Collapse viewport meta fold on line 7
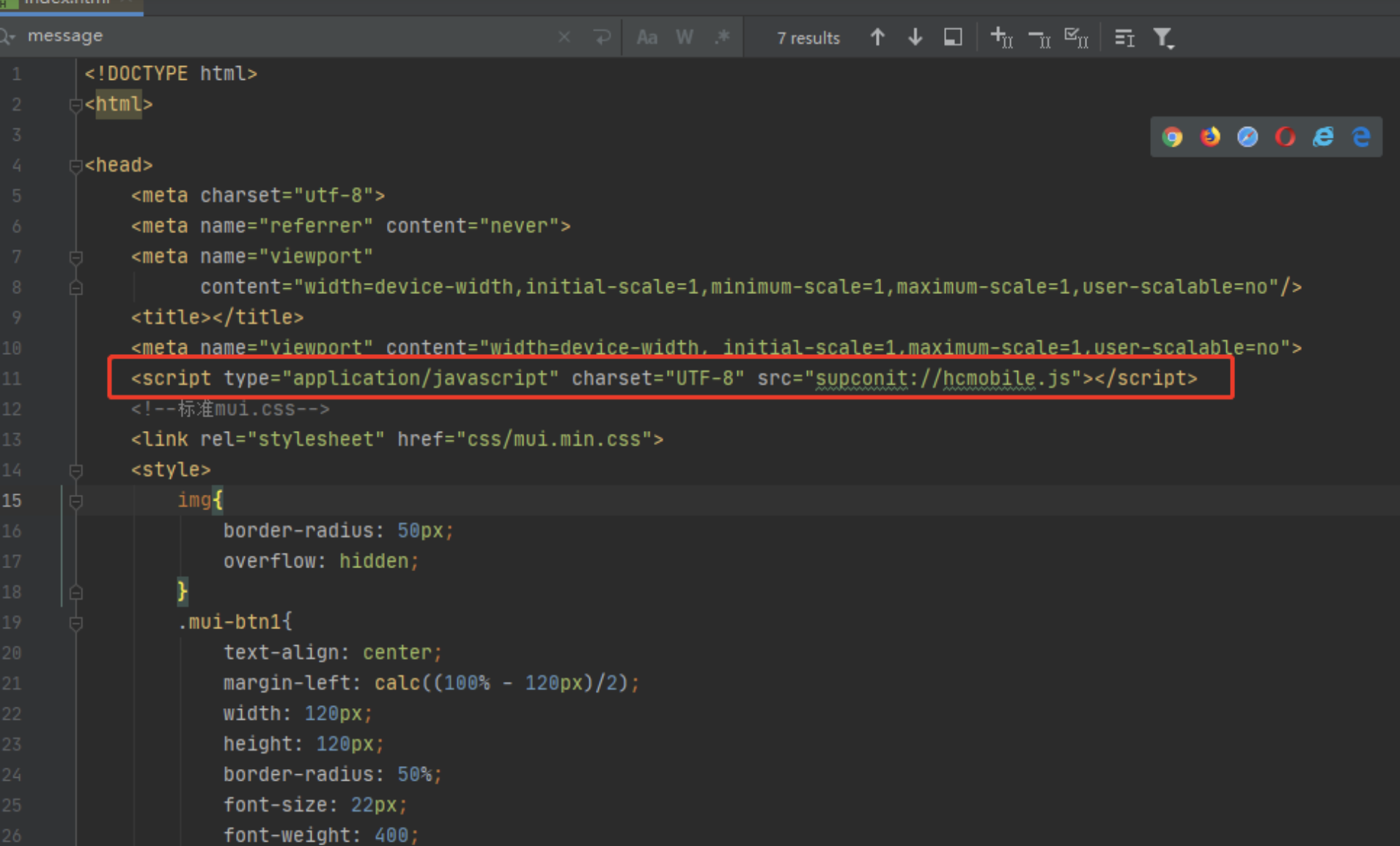Viewport: 1400px width, 846px height. click(x=75, y=257)
